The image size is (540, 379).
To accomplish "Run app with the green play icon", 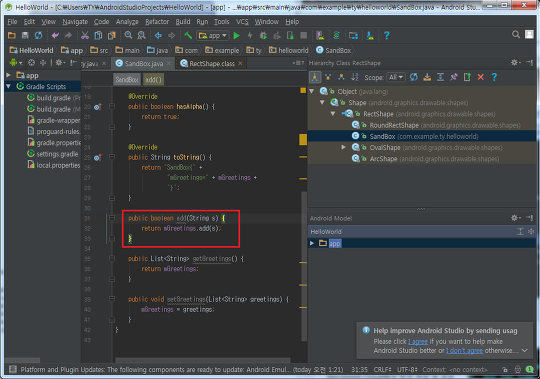I will (237, 35).
